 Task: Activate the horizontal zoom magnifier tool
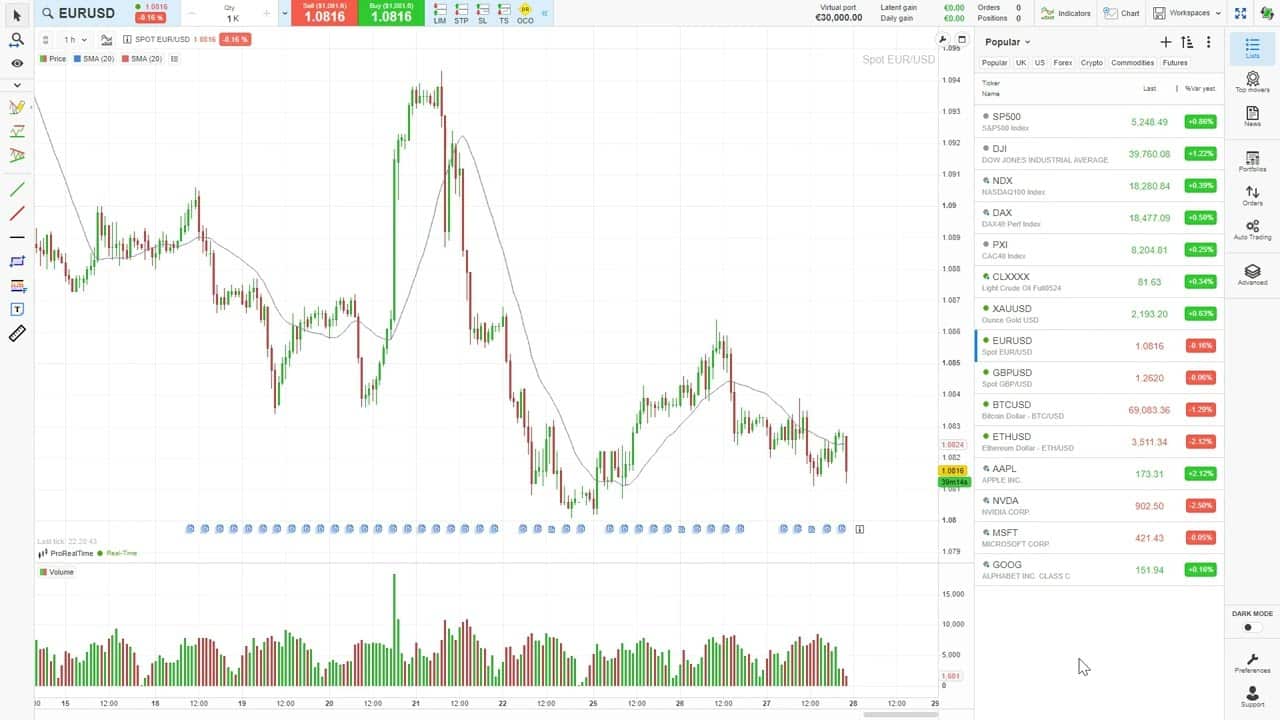tap(17, 40)
